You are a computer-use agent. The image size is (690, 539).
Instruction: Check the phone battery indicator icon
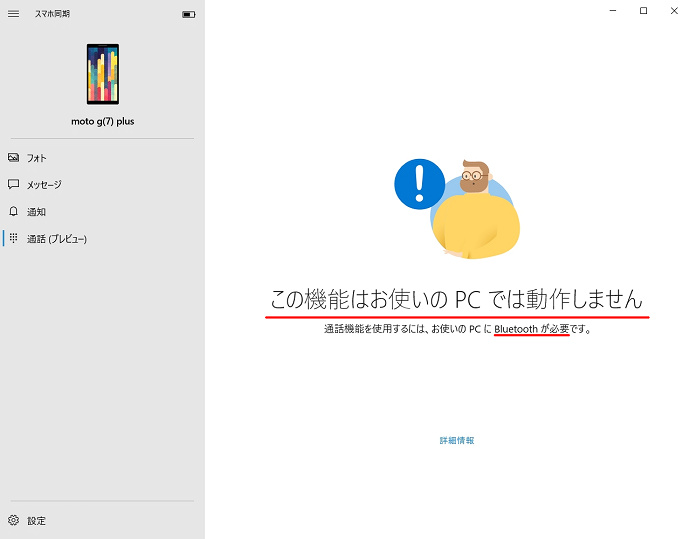point(189,15)
